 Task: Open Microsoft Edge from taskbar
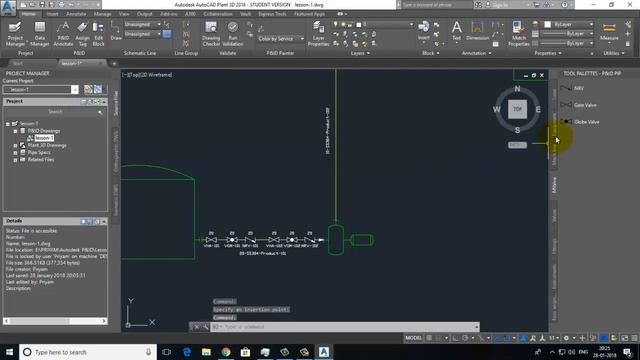click(x=187, y=352)
